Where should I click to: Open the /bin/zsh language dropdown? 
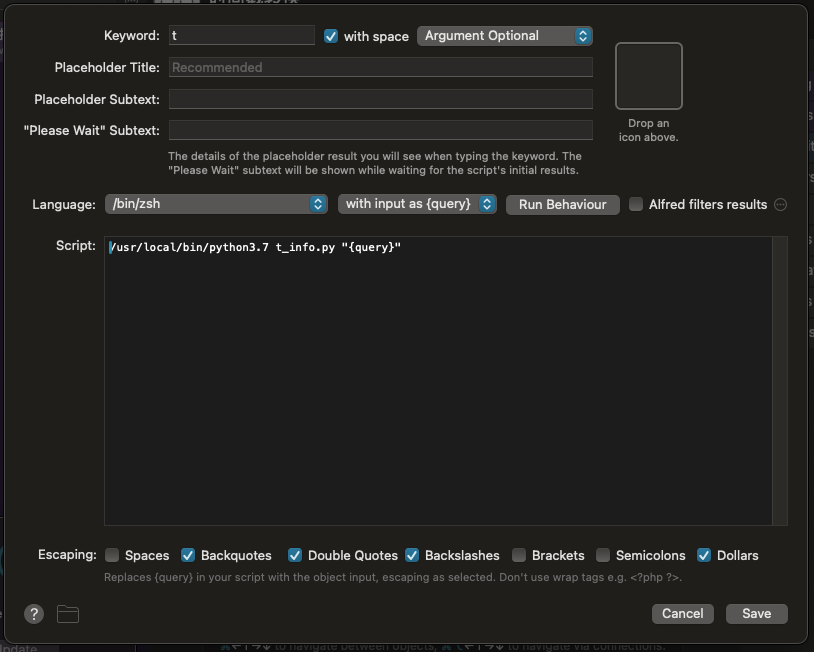[216, 204]
